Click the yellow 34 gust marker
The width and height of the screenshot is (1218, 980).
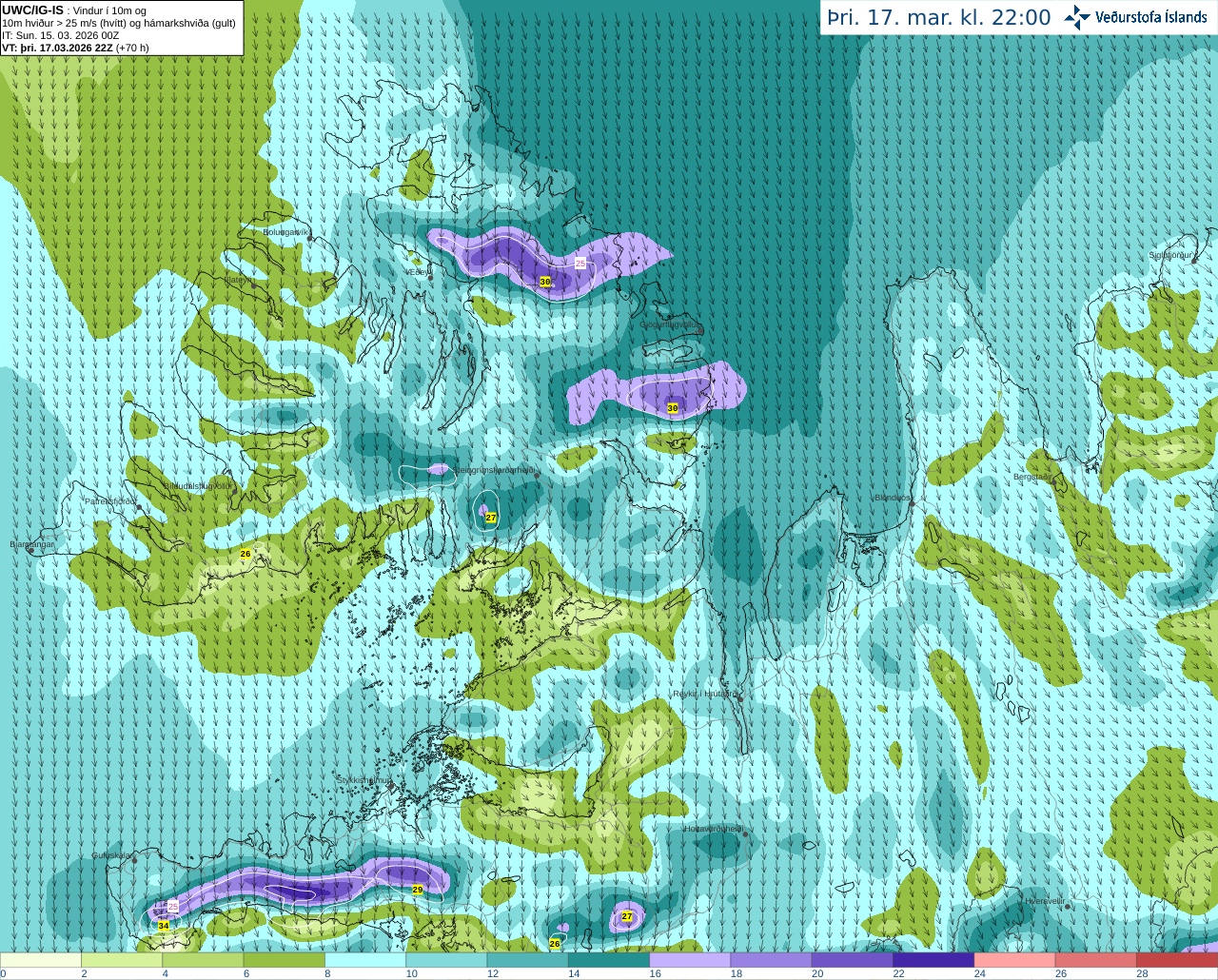point(164,926)
